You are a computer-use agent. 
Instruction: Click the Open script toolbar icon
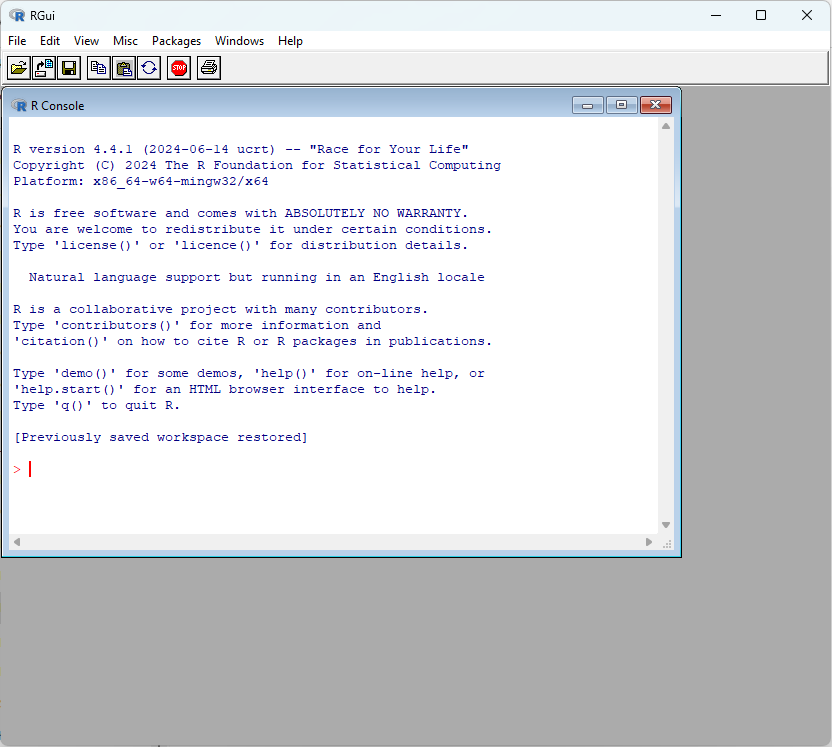click(x=18, y=68)
